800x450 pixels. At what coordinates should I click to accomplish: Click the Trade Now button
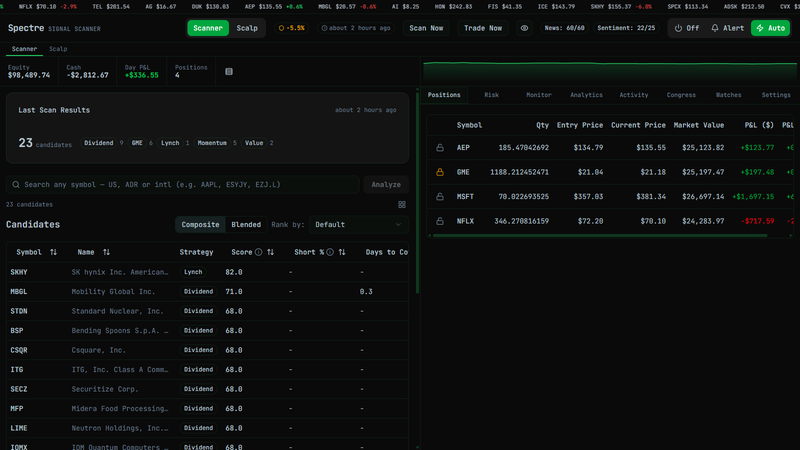(483, 28)
